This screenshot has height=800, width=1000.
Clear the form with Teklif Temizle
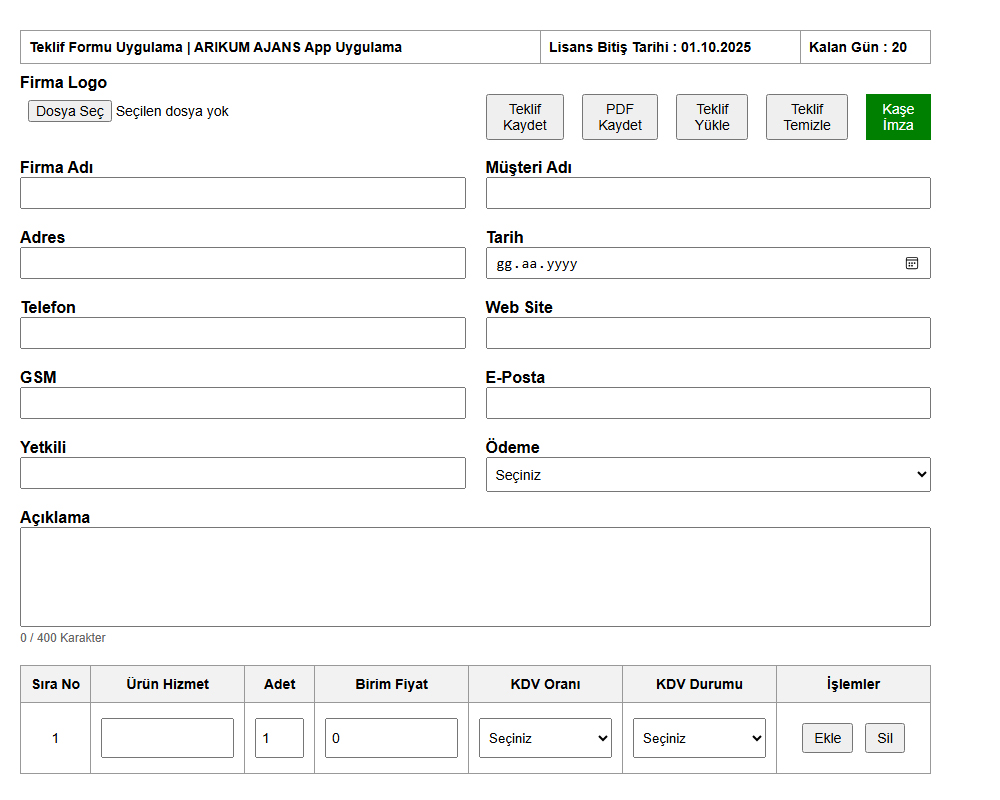[806, 117]
